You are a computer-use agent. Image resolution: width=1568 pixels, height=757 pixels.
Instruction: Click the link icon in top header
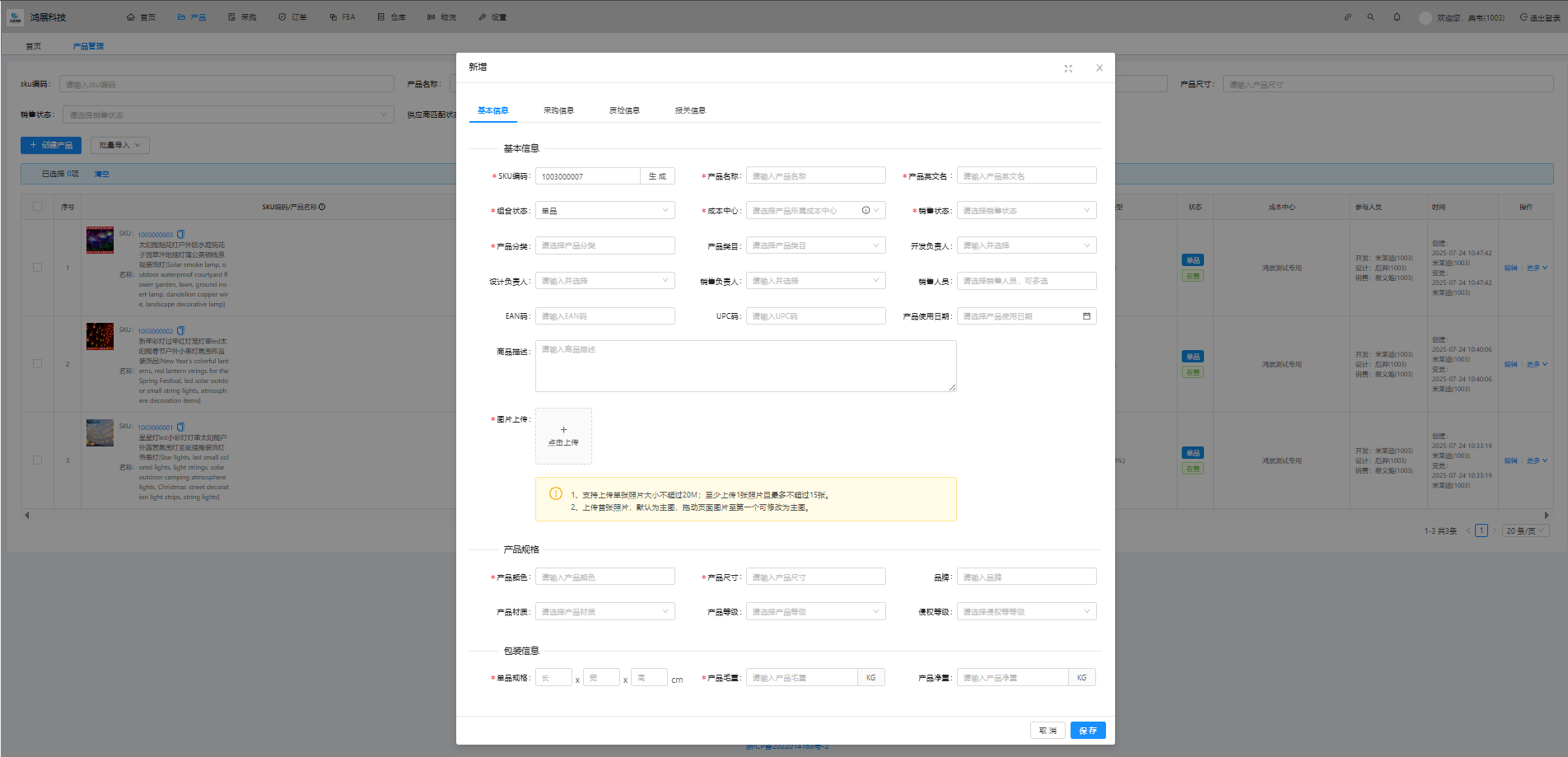coord(1347,17)
